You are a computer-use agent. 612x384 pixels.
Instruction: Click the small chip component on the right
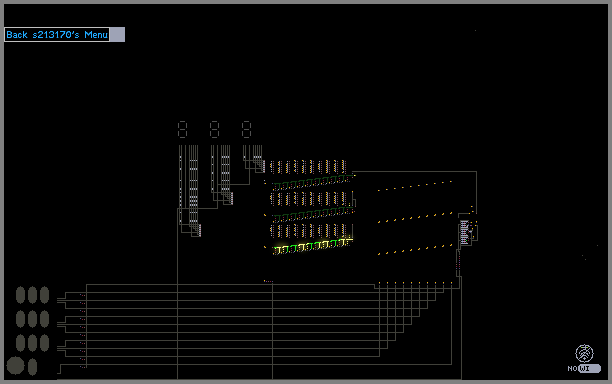click(x=464, y=232)
